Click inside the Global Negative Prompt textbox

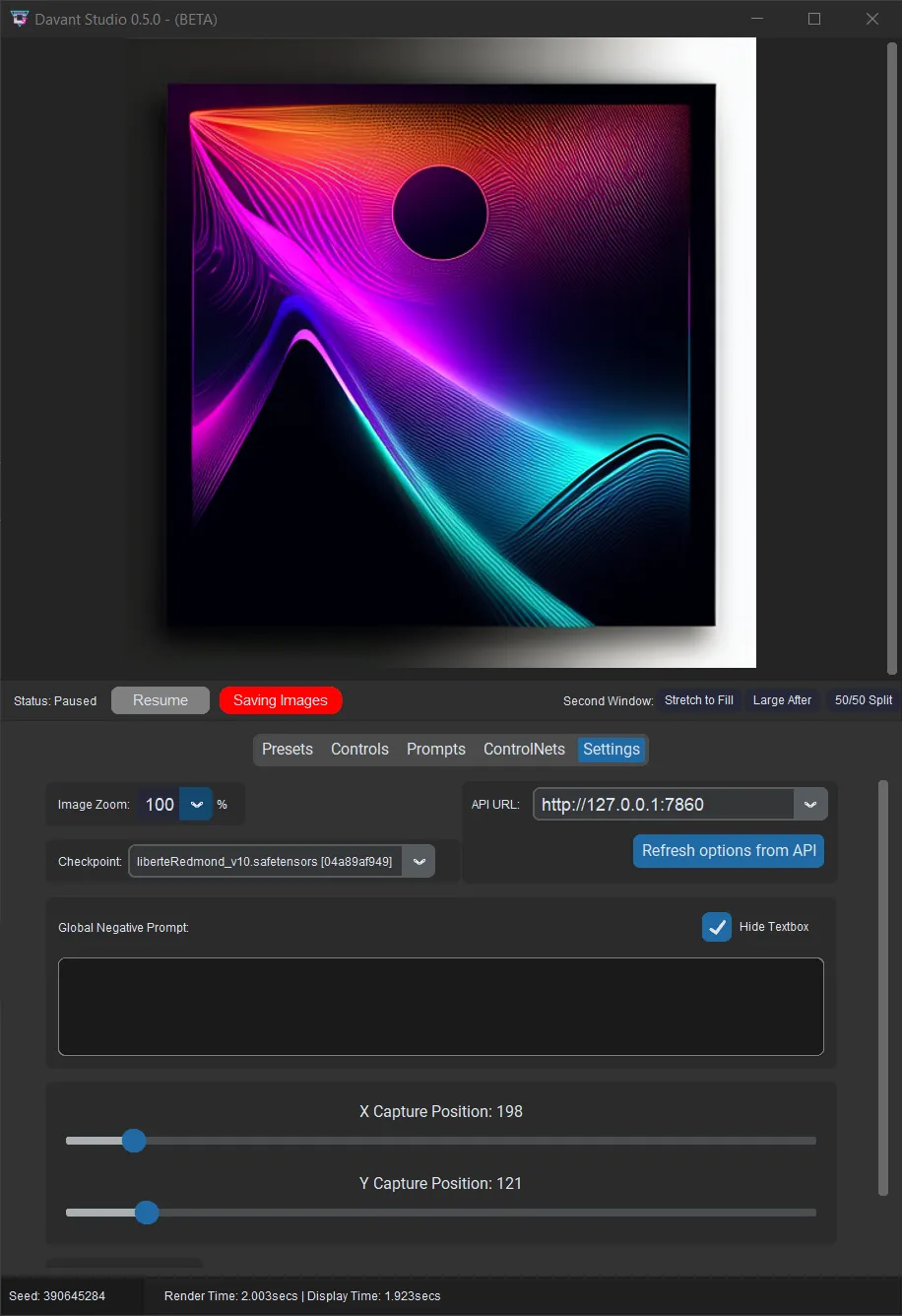tap(440, 1006)
